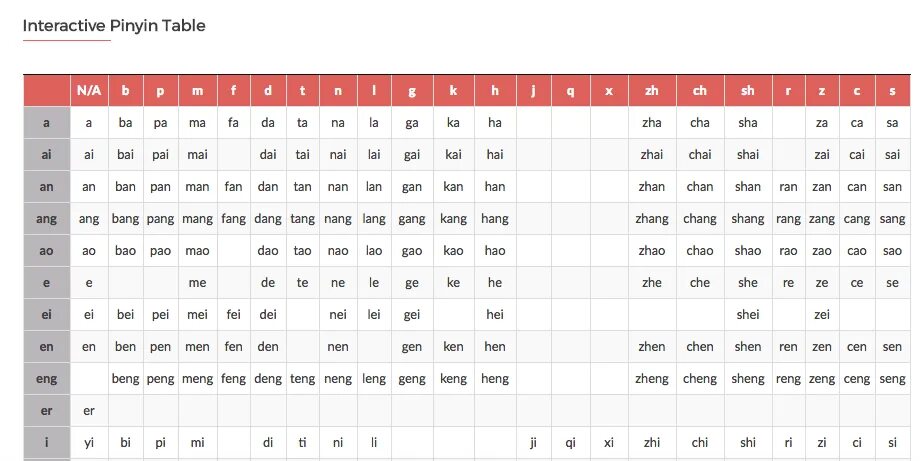
Task: Click the 'ji' syllable cell
Action: click(533, 443)
